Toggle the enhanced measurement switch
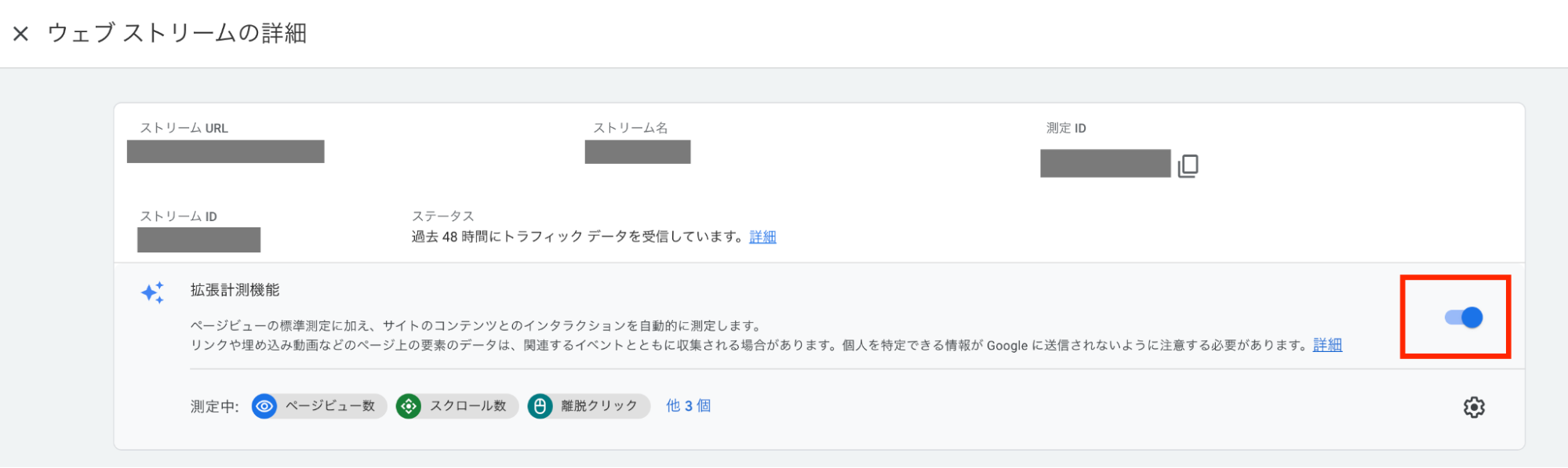This screenshot has height=468, width=1568. (x=1464, y=317)
